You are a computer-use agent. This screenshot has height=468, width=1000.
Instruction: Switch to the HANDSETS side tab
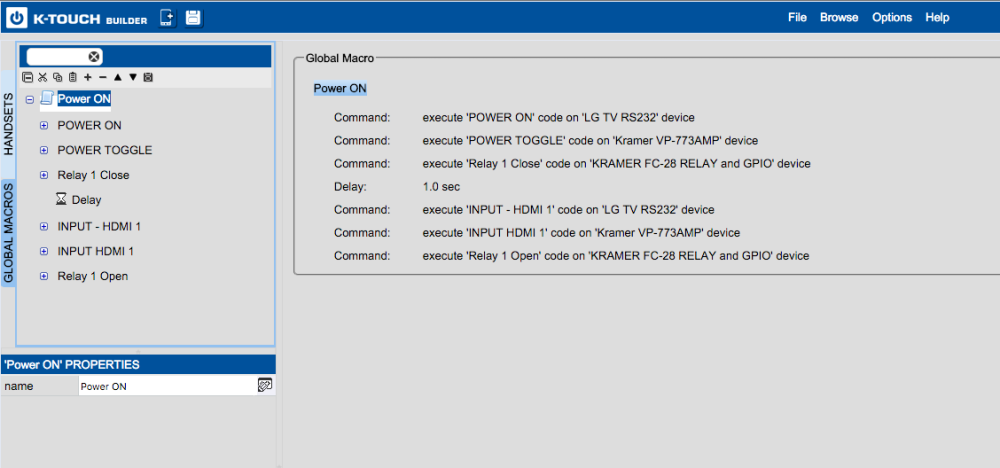[x=8, y=124]
